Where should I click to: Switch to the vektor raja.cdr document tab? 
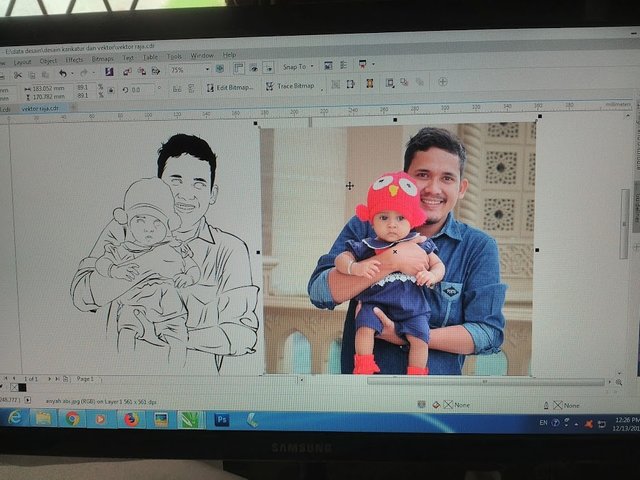click(40, 109)
